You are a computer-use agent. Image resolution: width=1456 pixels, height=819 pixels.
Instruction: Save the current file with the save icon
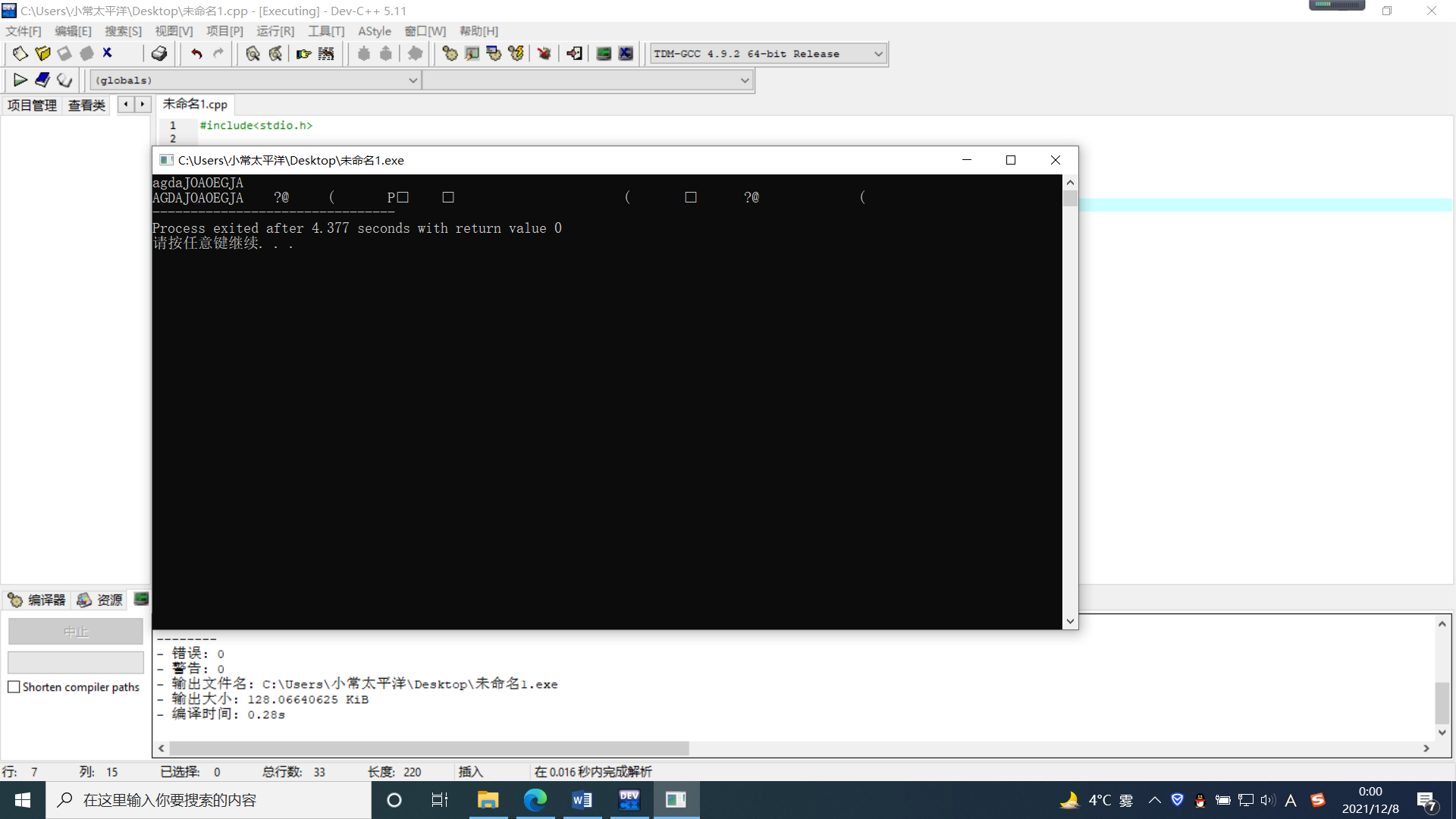(x=64, y=53)
